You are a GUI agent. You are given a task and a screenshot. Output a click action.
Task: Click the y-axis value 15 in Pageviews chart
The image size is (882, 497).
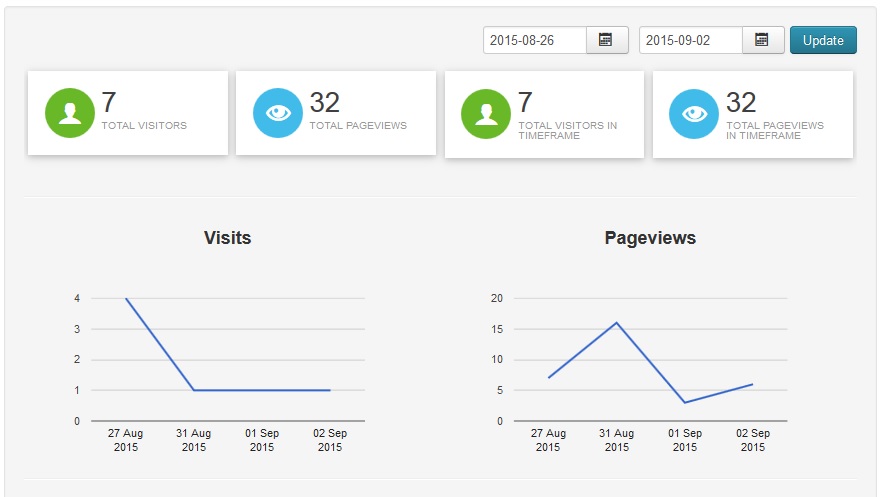[497, 329]
